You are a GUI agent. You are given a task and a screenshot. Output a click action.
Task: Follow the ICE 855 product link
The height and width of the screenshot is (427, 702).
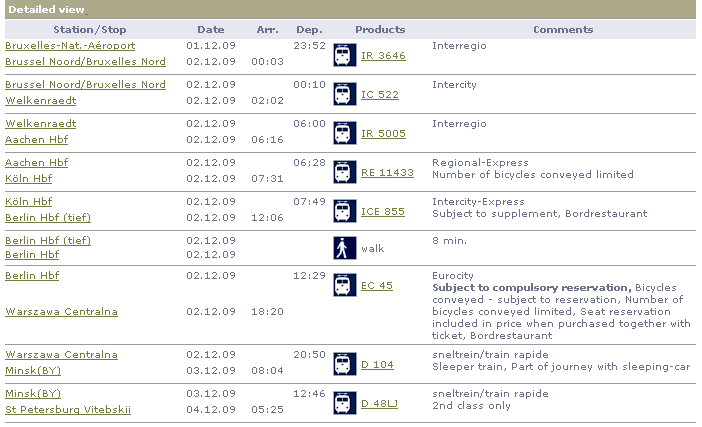pyautogui.click(x=383, y=212)
